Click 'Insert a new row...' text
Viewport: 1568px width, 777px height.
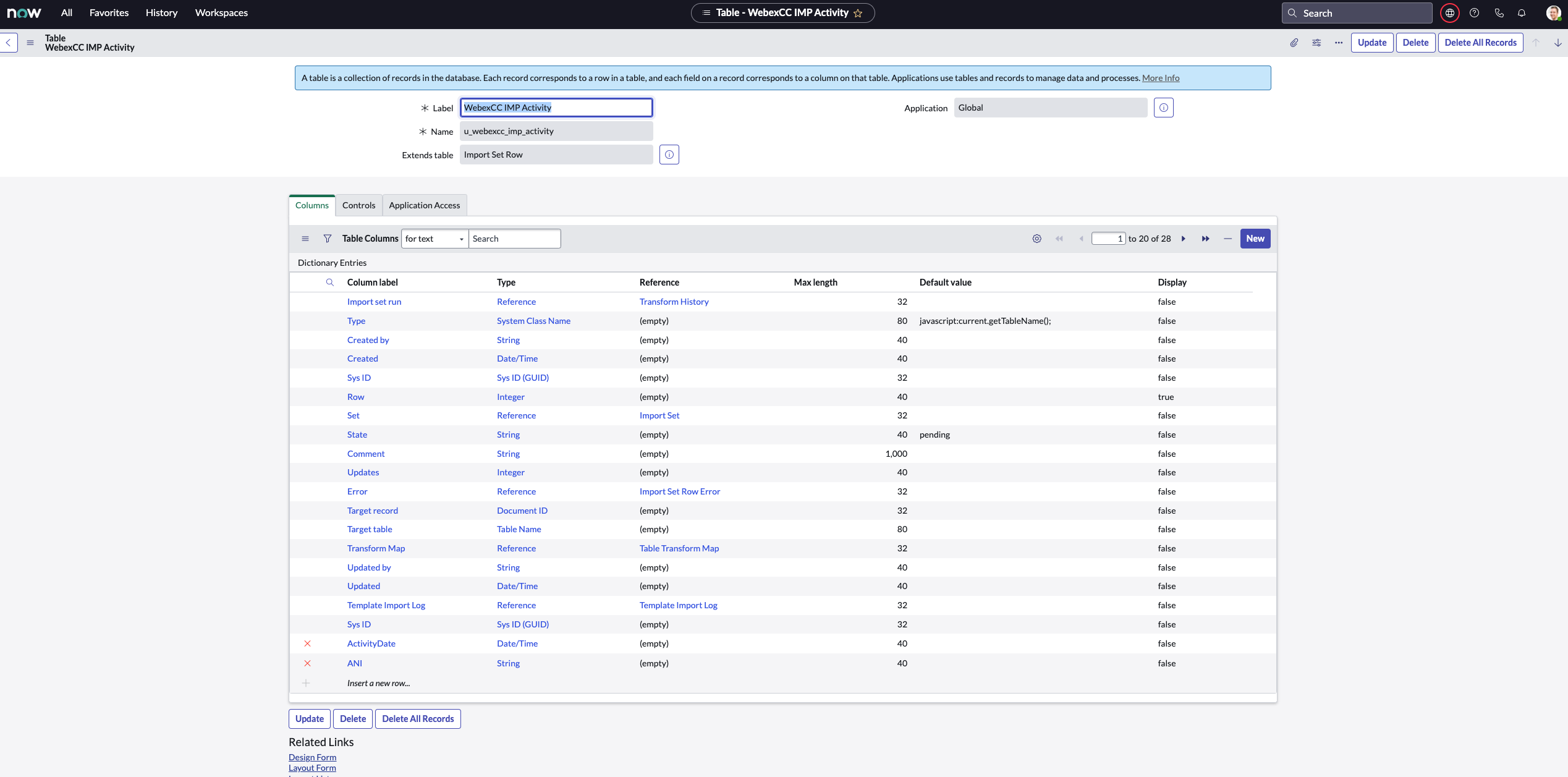pyautogui.click(x=379, y=683)
